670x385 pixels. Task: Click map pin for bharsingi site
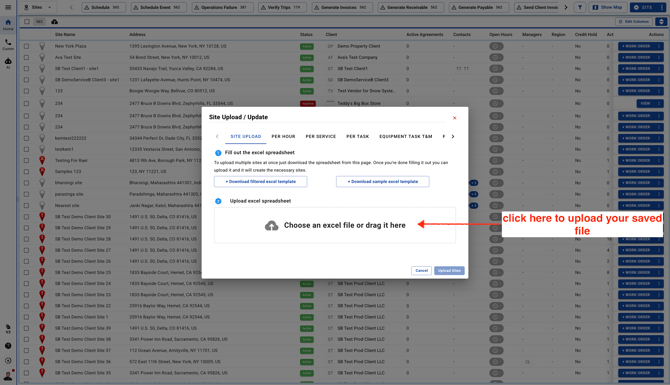pyautogui.click(x=42, y=182)
